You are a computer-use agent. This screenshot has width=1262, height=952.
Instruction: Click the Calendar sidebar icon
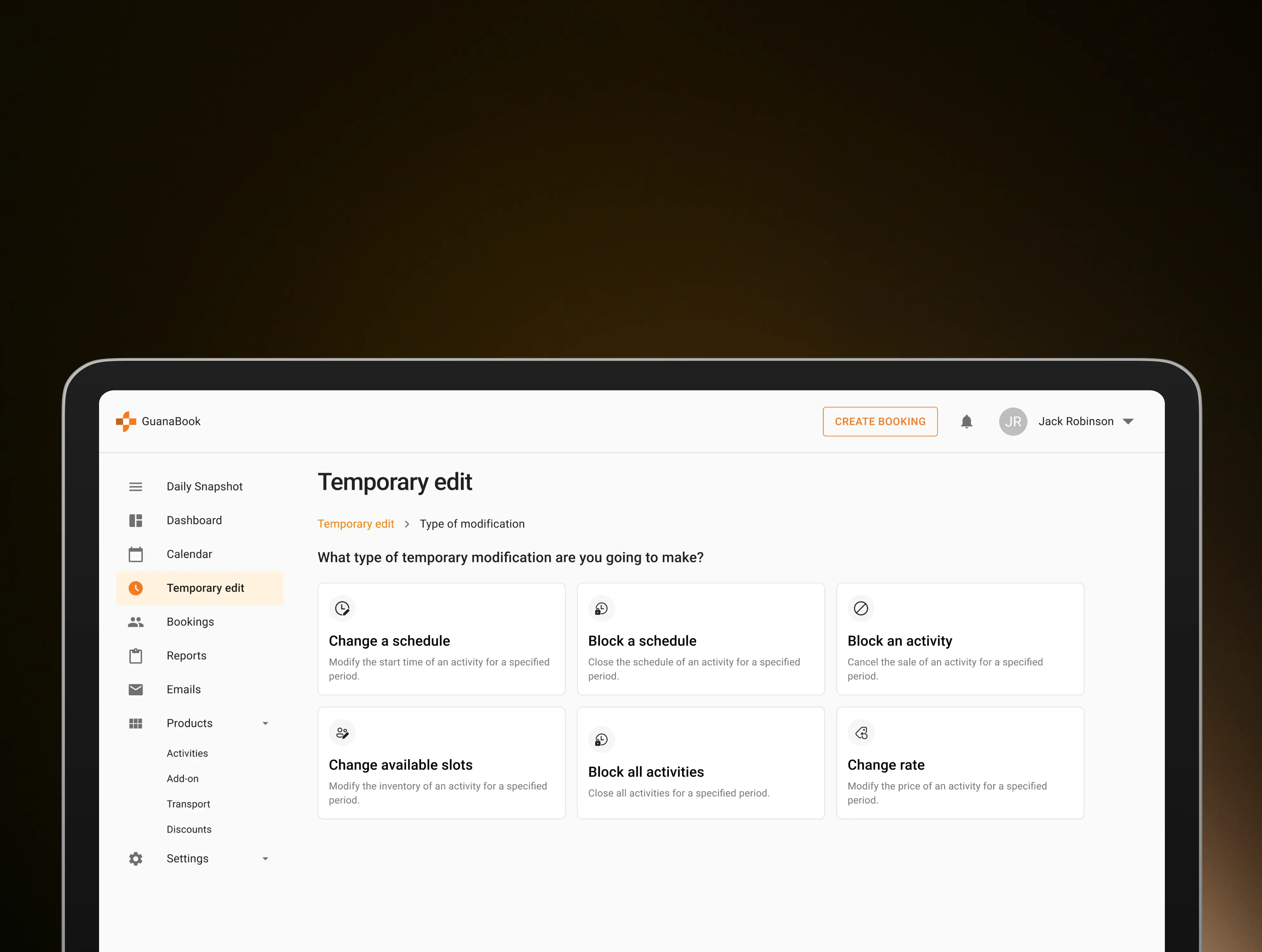[136, 554]
